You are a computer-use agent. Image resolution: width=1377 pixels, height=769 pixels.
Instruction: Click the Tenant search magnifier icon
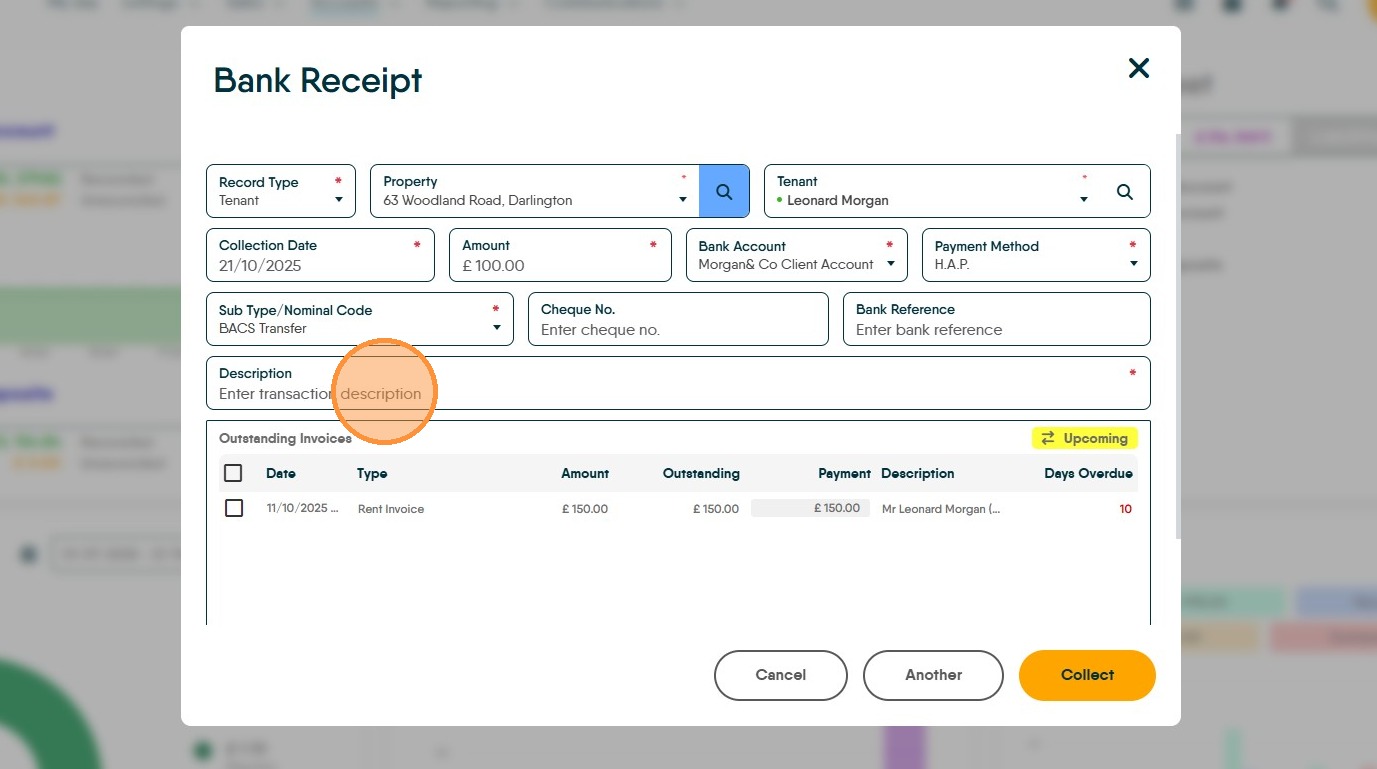pyautogui.click(x=1125, y=192)
